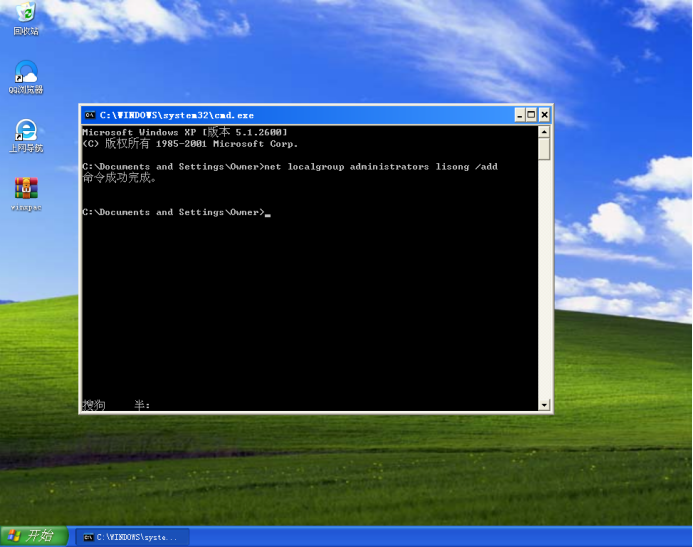
Task: Click the cmd.exe title bar system icon
Action: (x=90, y=115)
